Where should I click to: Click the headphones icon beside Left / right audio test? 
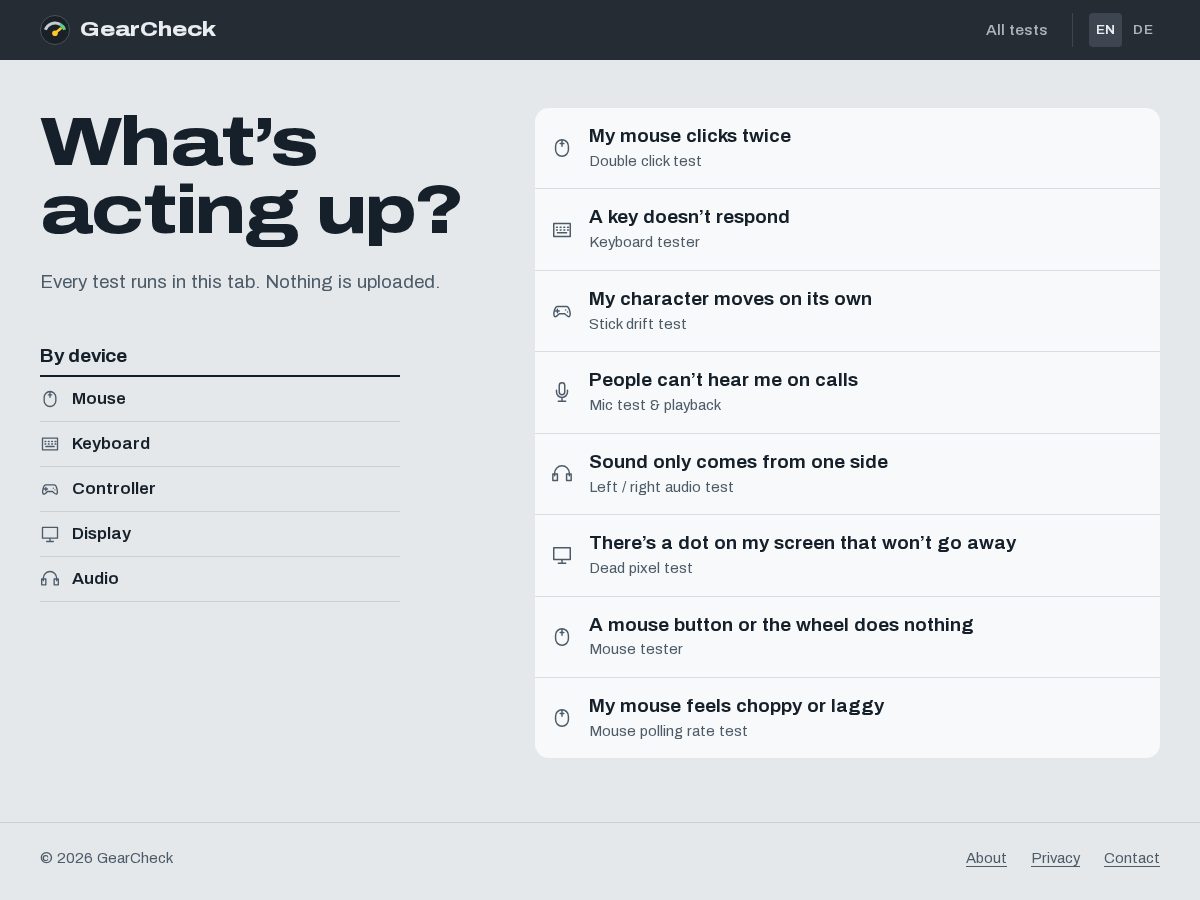coord(562,474)
